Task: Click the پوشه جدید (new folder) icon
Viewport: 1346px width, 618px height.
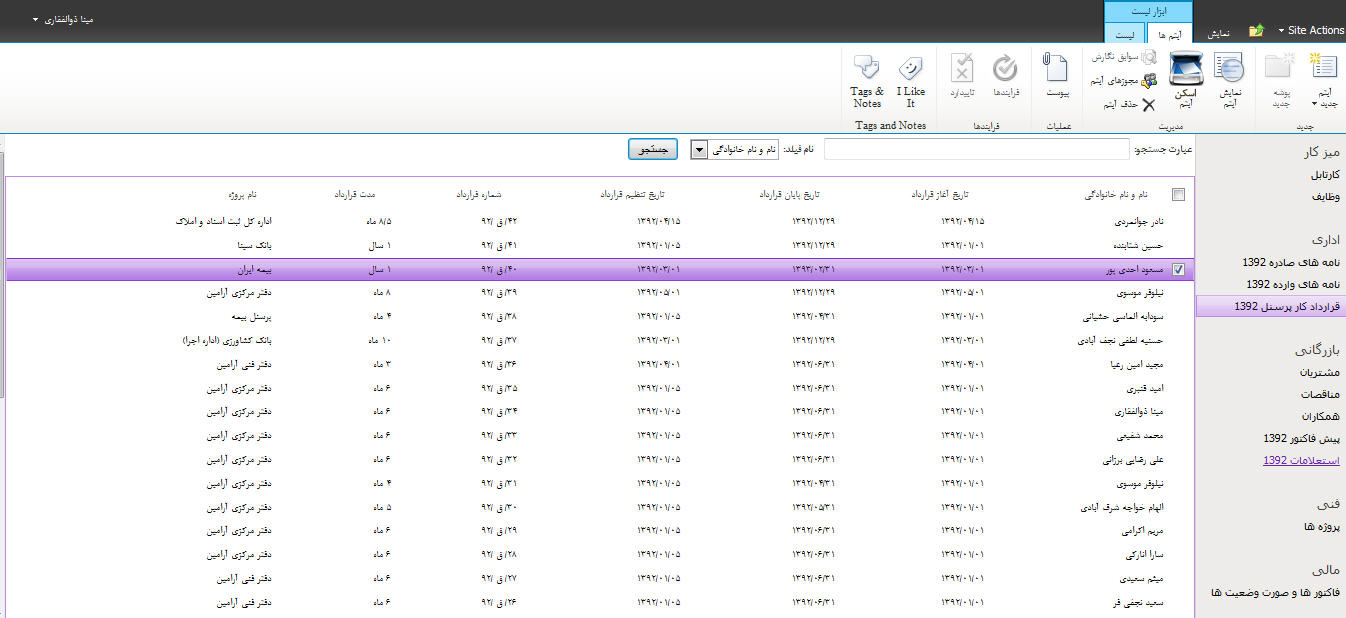Action: coord(1279,67)
